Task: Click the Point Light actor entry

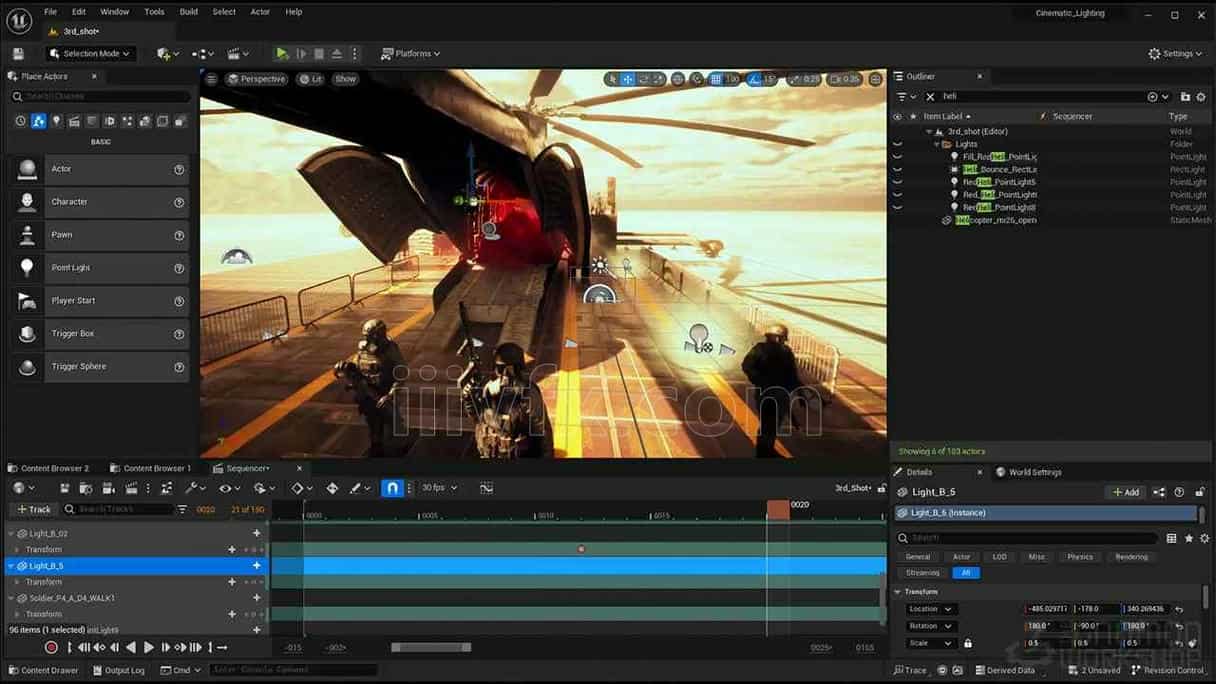Action: click(x=100, y=268)
